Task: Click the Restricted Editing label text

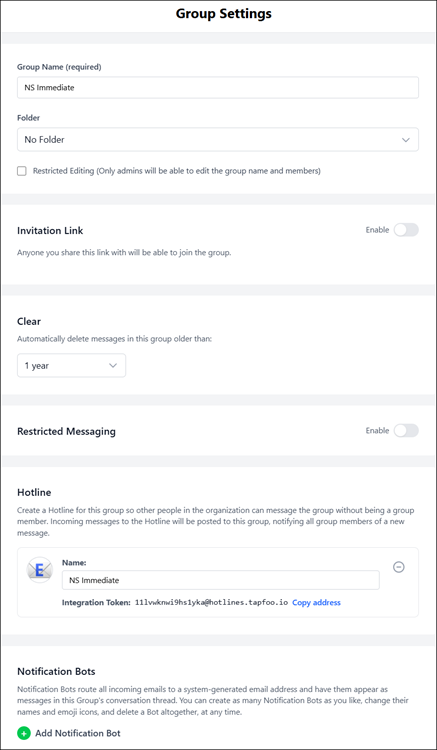Action: point(176,171)
